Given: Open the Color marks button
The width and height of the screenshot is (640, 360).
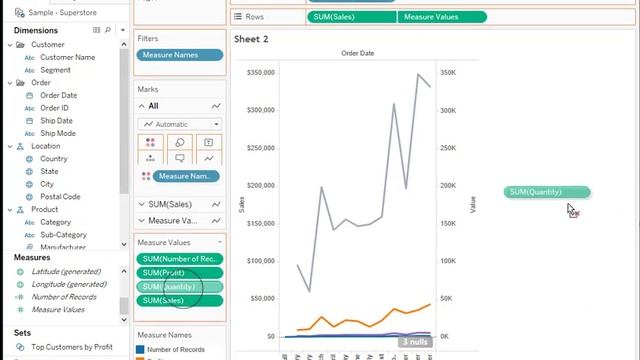Looking at the screenshot, I should [150, 142].
